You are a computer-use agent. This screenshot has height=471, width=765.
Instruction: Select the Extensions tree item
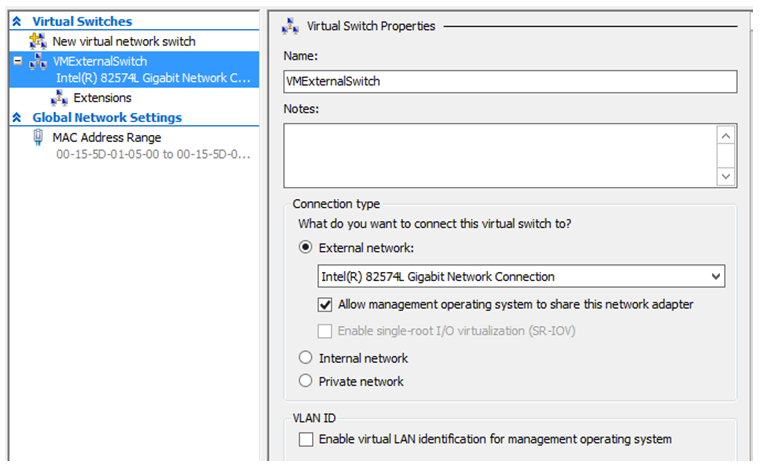102,98
